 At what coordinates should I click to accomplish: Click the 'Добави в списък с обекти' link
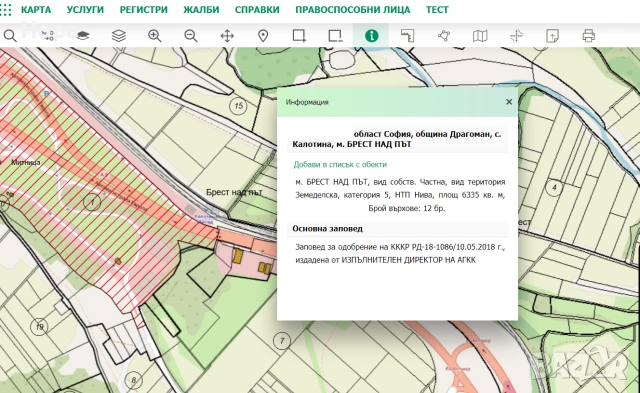coord(340,164)
